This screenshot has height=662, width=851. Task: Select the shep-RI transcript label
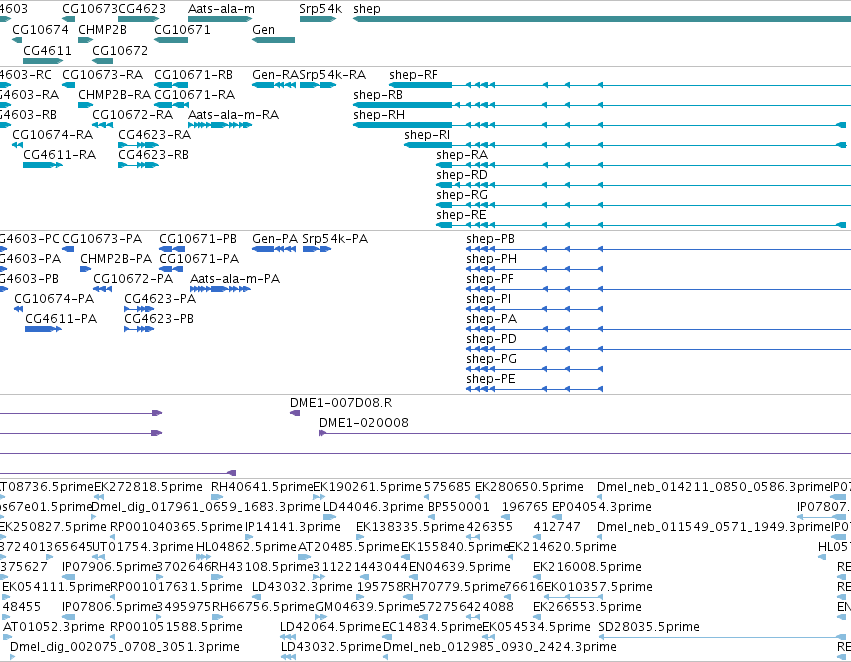pos(427,135)
